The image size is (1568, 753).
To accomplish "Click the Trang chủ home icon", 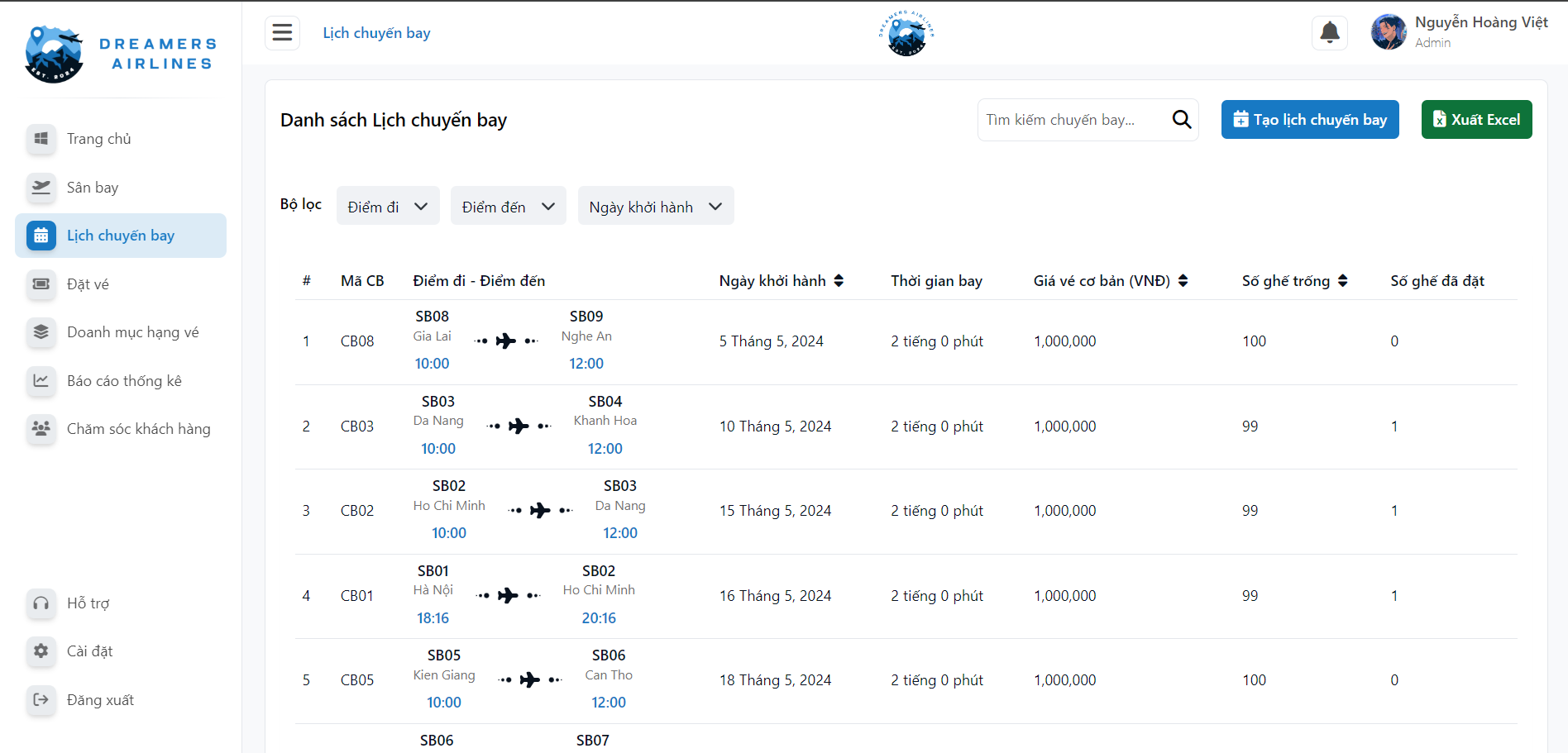I will coord(41,139).
